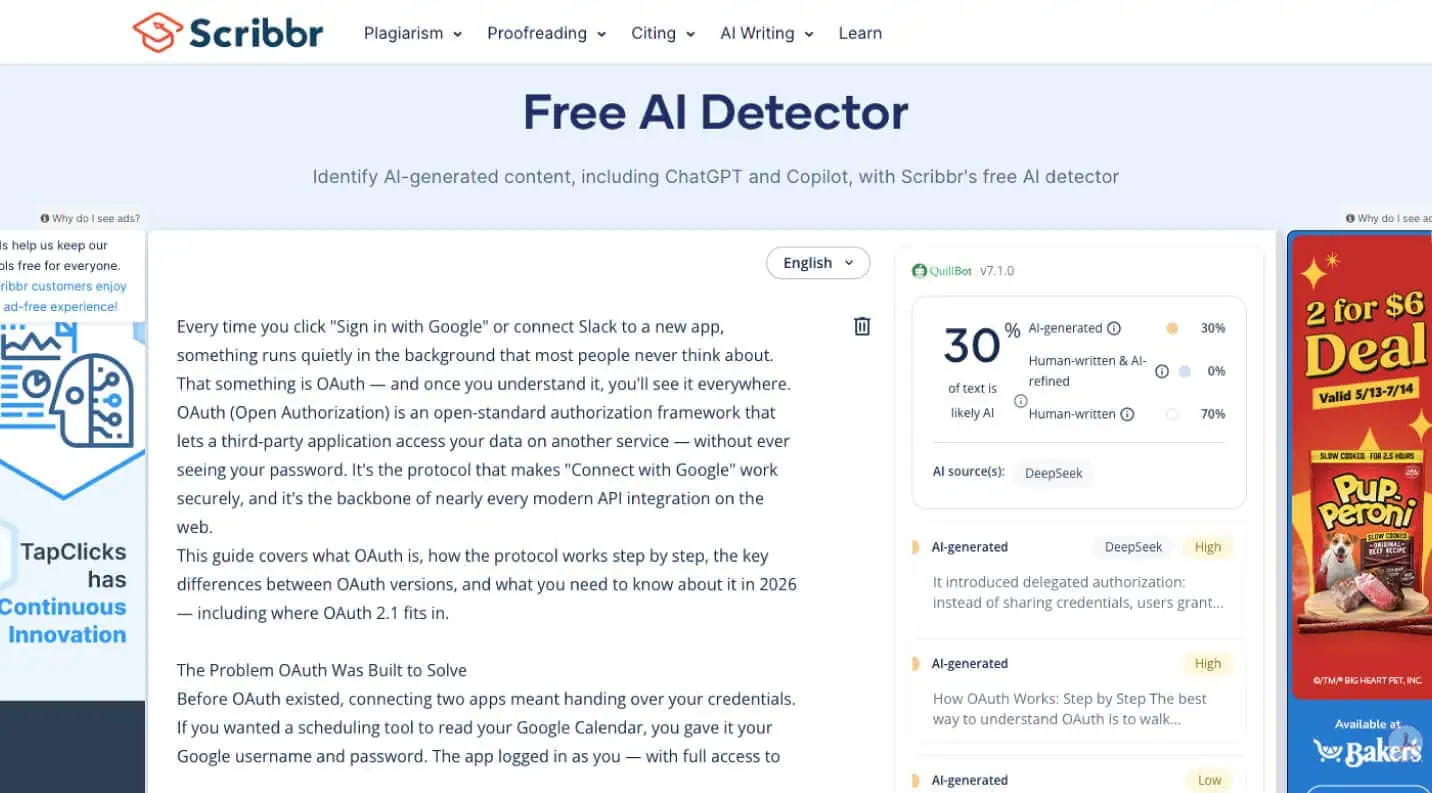Open the TapClicks advertisement
Screen dimensions: 1432x793
point(72,511)
